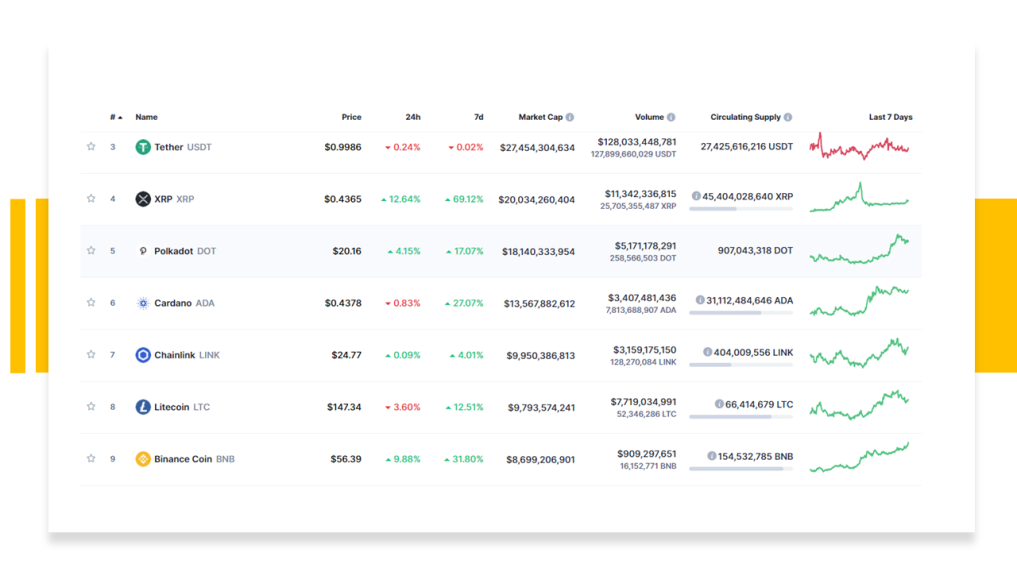Open Polkadot 7-day price chart
The width and height of the screenshot is (1017, 572).
tap(859, 250)
